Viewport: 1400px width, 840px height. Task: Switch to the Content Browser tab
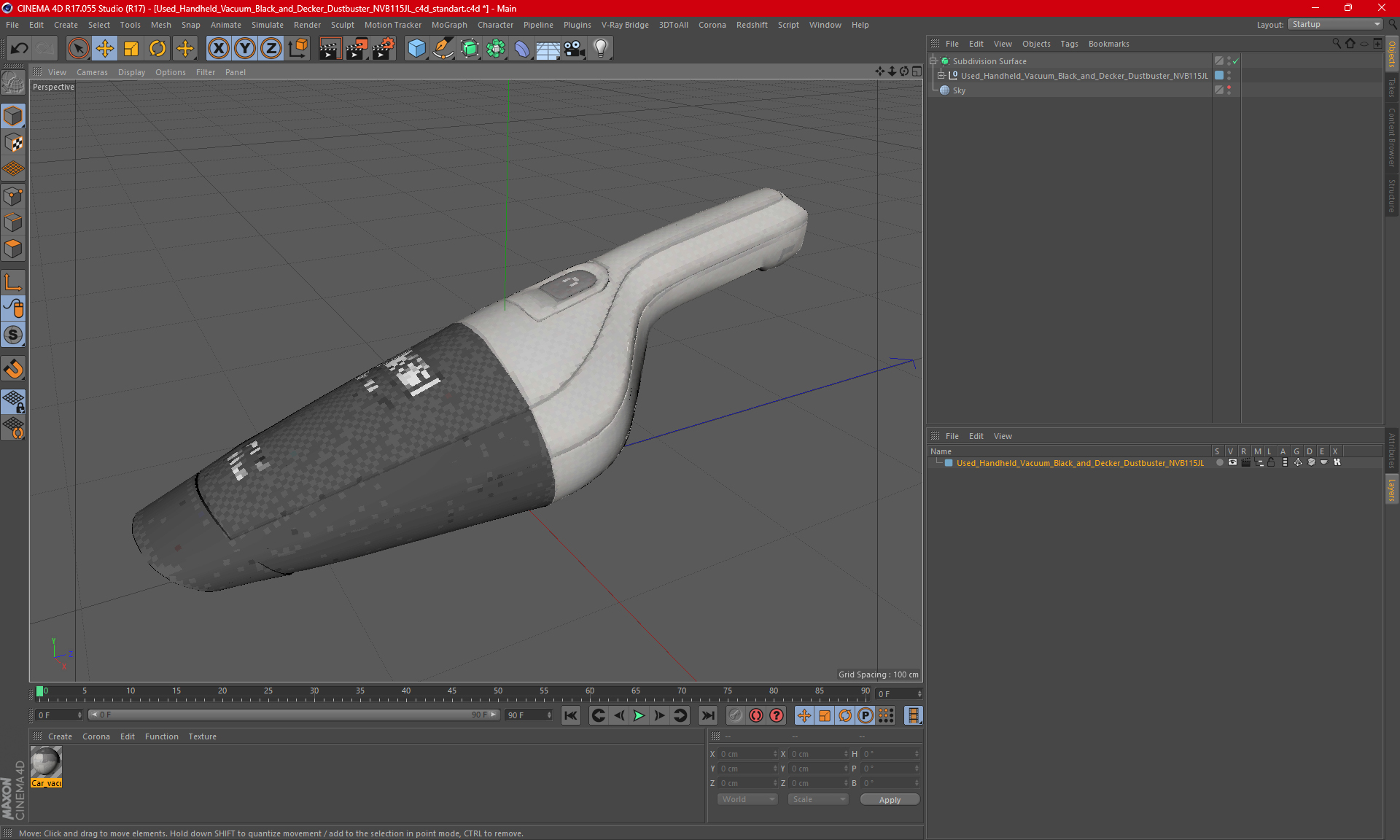point(1392,137)
